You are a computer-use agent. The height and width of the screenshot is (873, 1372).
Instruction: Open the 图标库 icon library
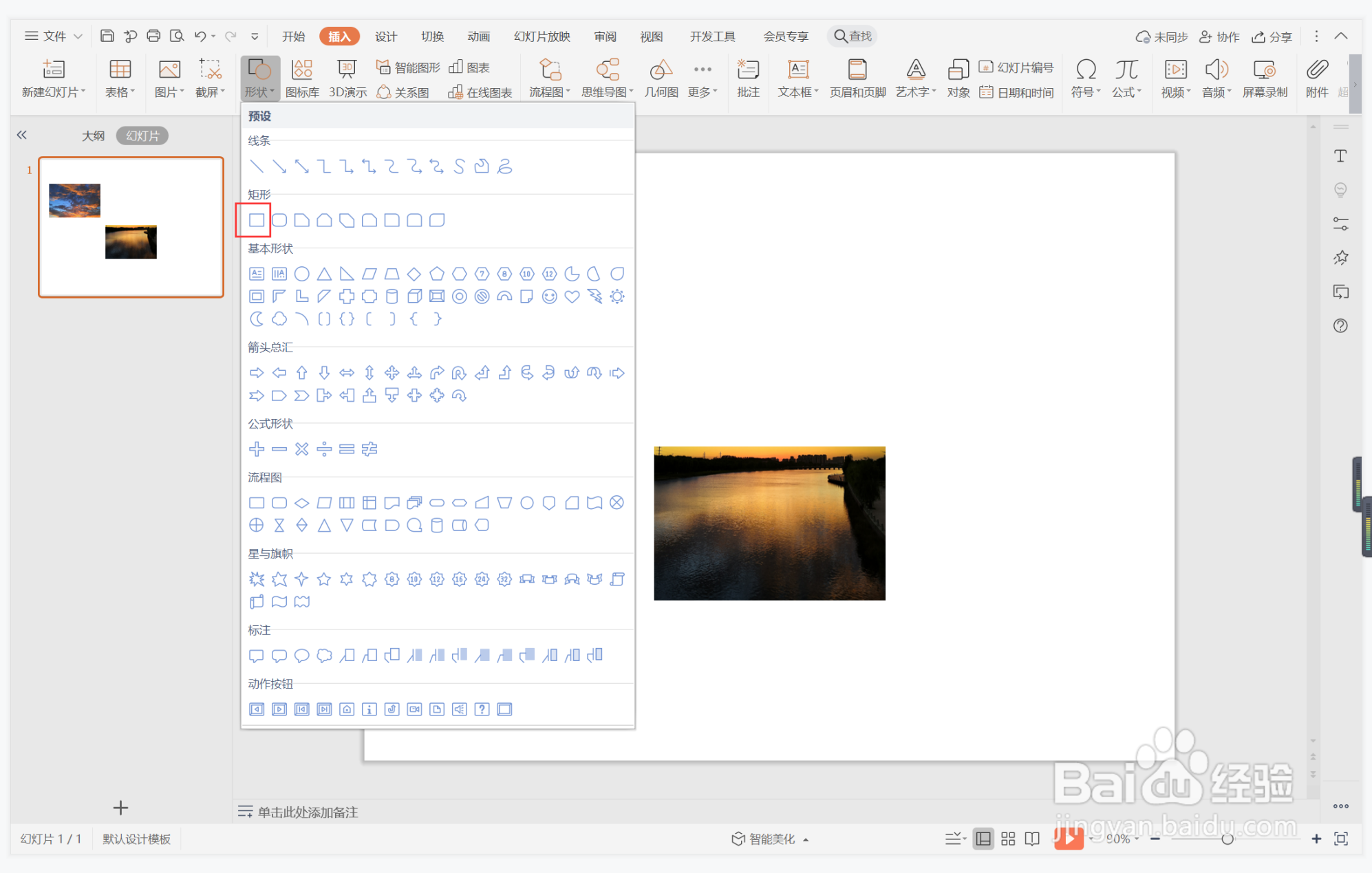coord(302,78)
